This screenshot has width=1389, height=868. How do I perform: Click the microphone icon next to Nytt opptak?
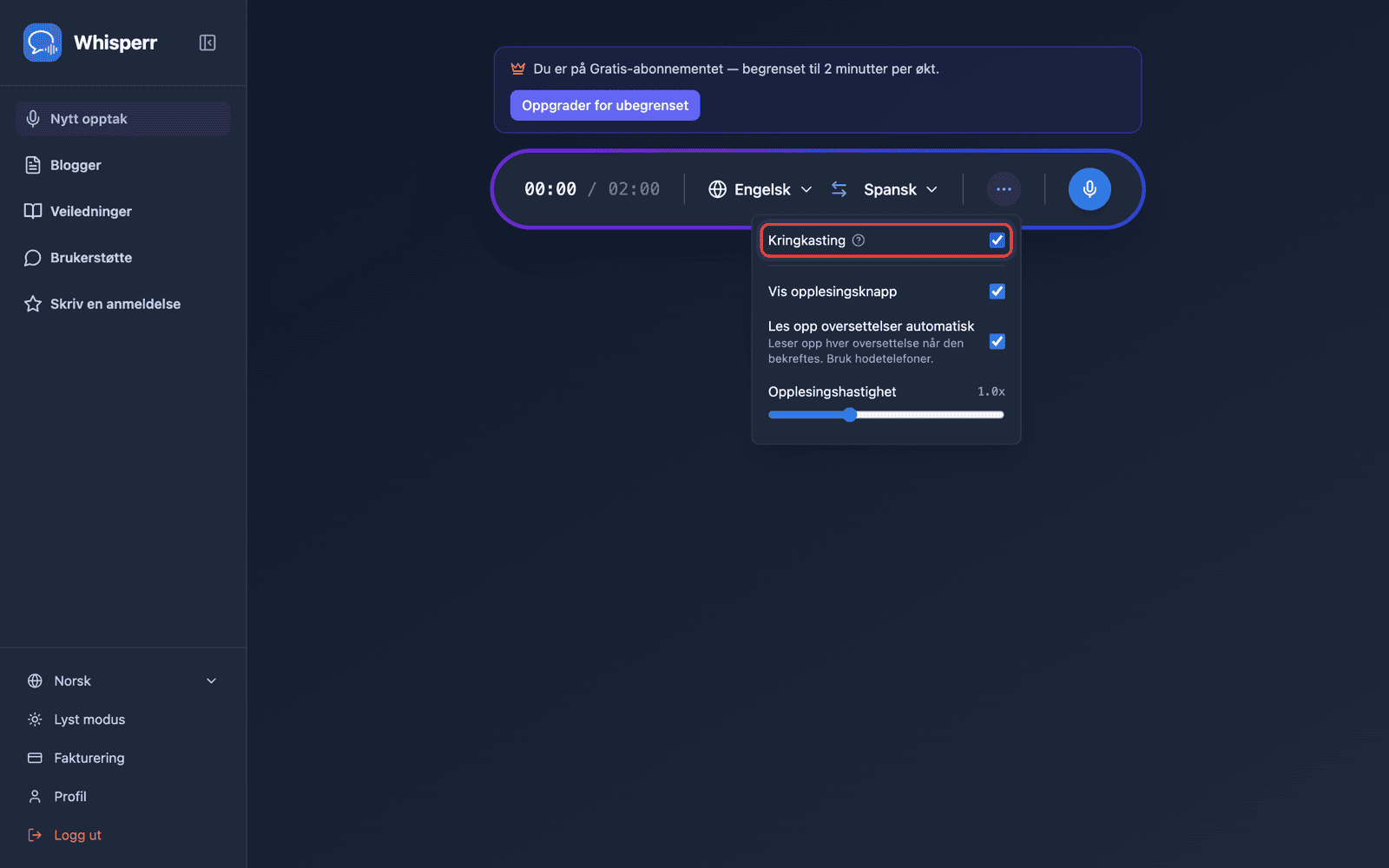coord(33,119)
